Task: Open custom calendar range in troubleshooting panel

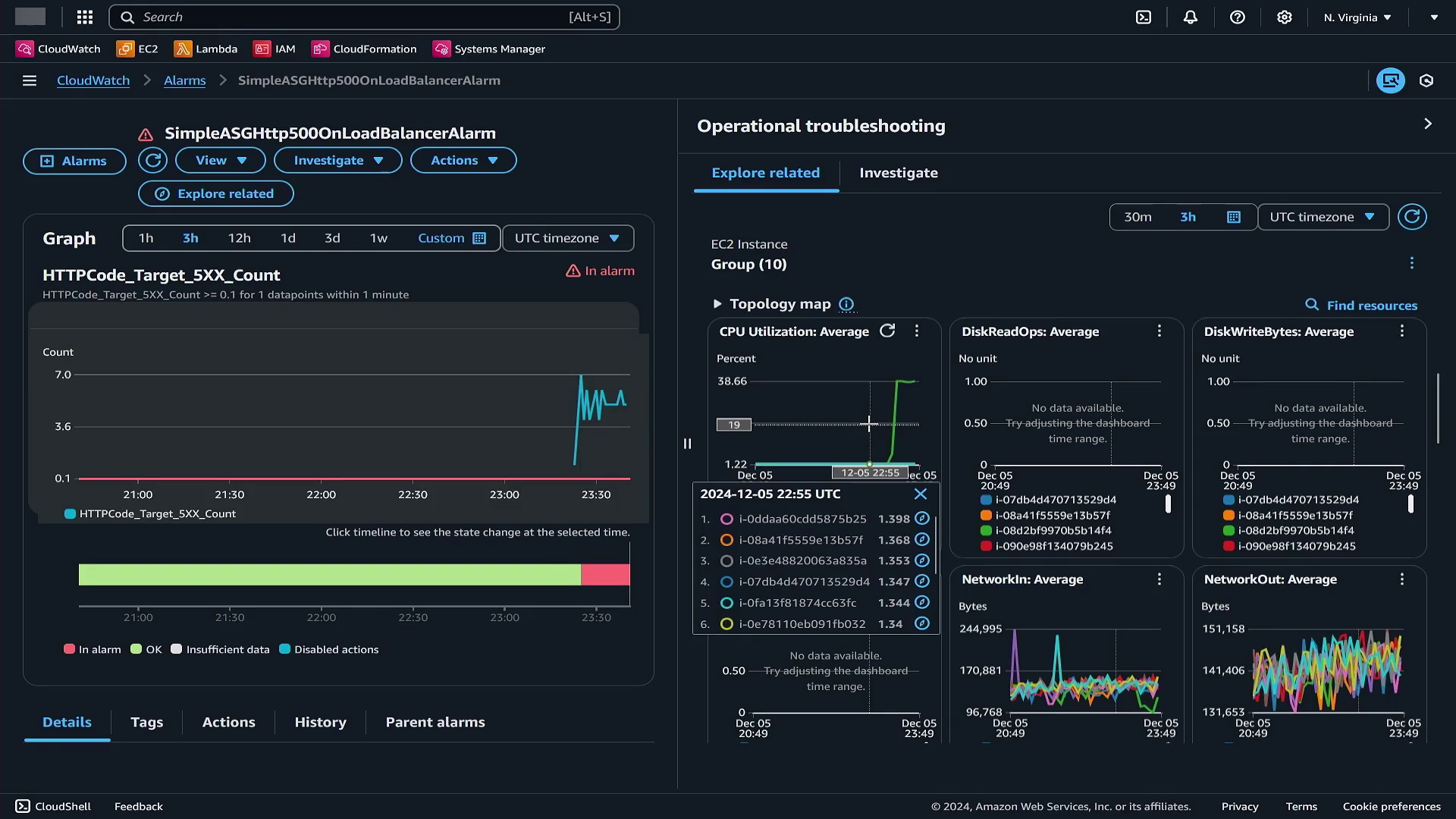Action: tap(1234, 217)
